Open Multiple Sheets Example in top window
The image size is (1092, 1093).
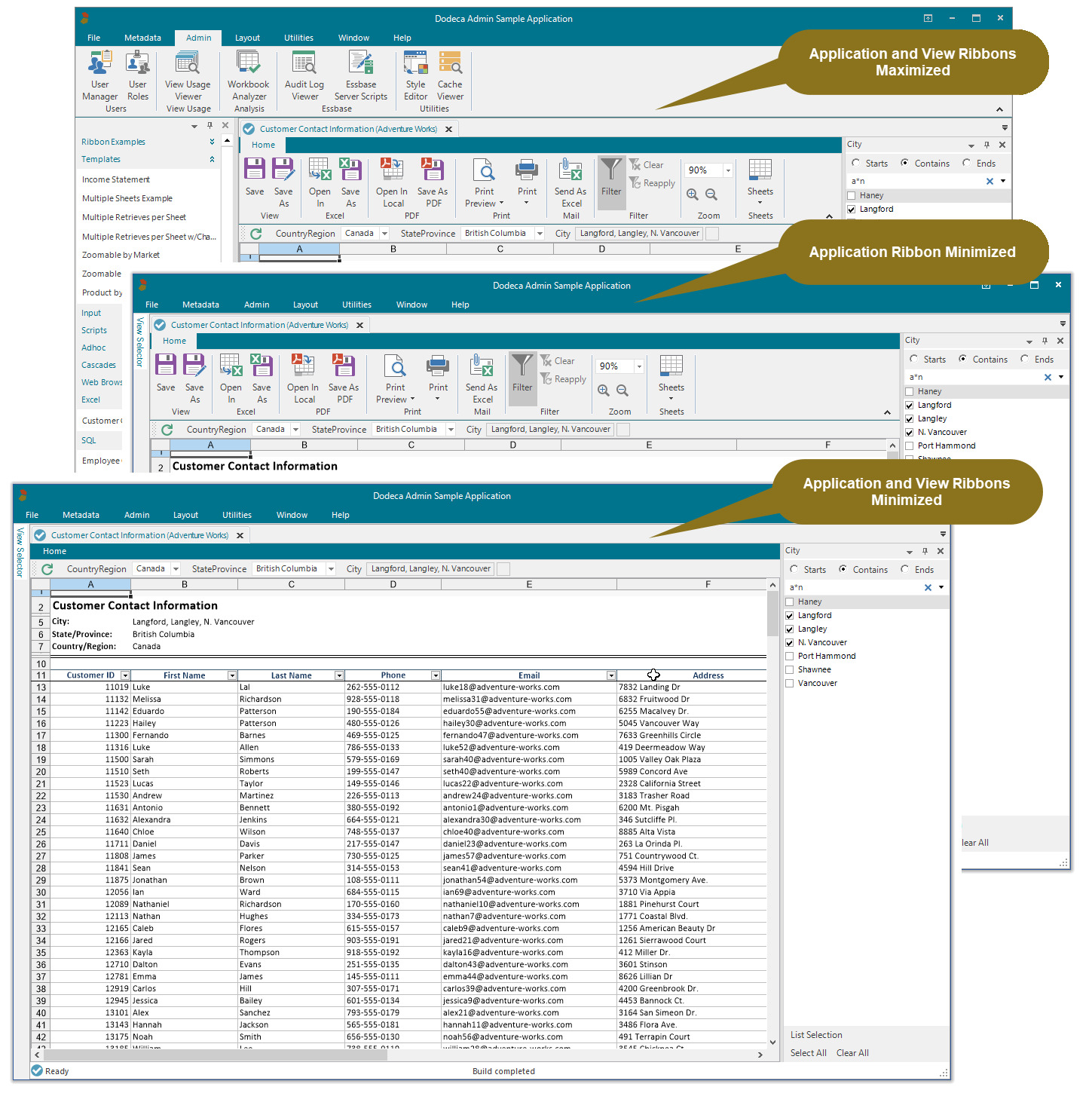(127, 198)
